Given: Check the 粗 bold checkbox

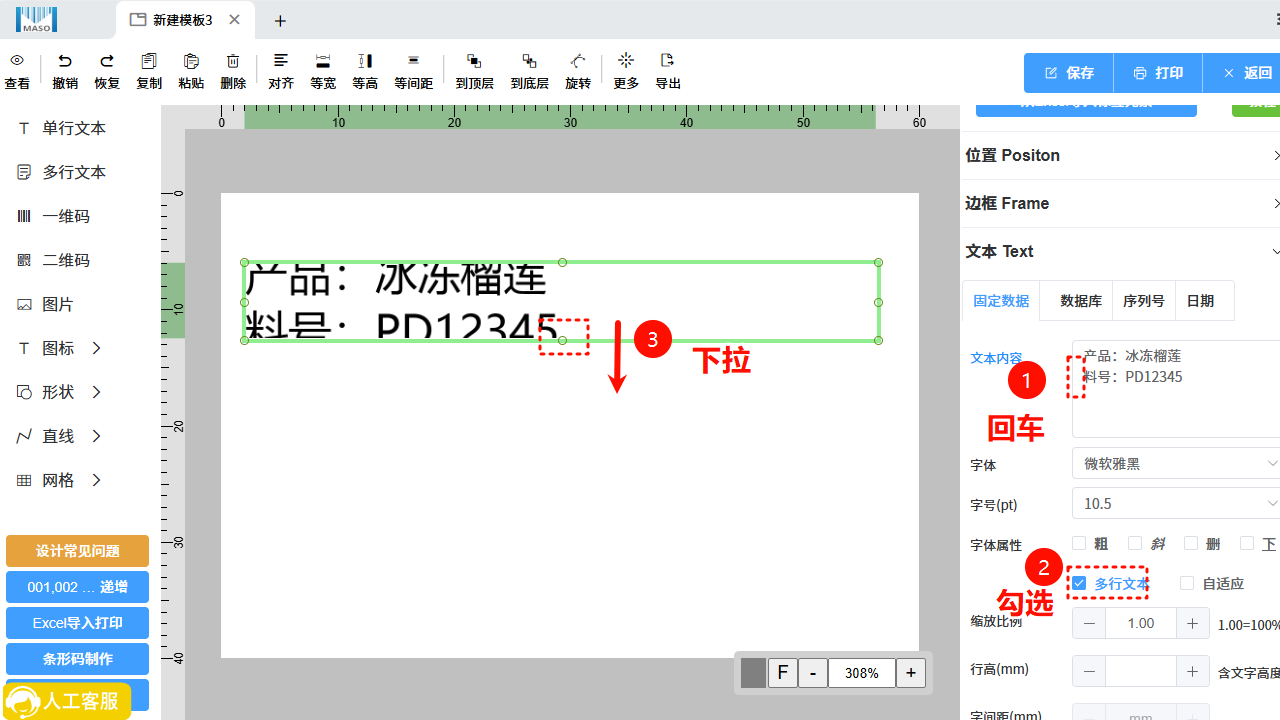Looking at the screenshot, I should coord(1079,544).
